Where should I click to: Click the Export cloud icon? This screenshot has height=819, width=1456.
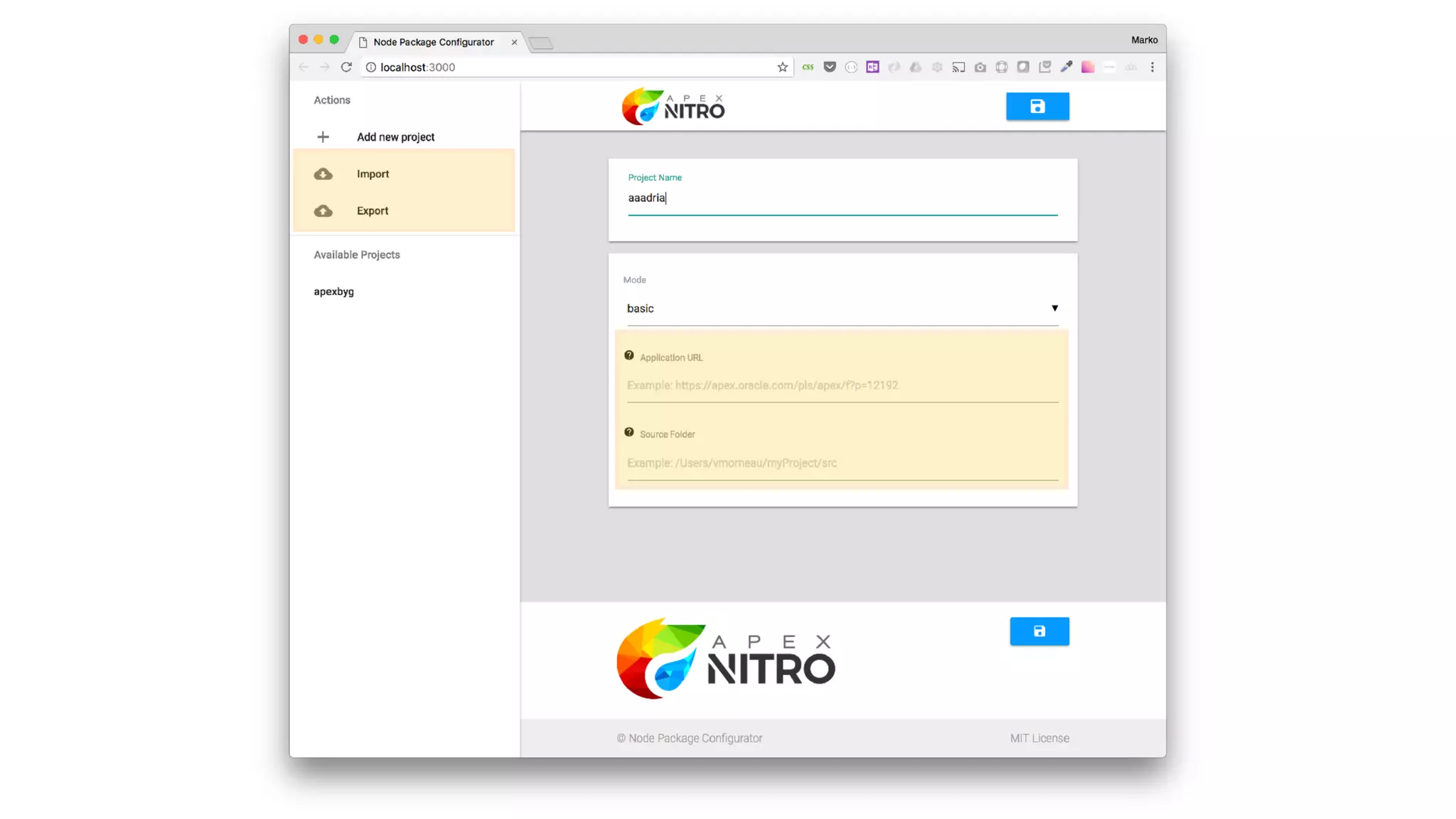click(x=323, y=211)
